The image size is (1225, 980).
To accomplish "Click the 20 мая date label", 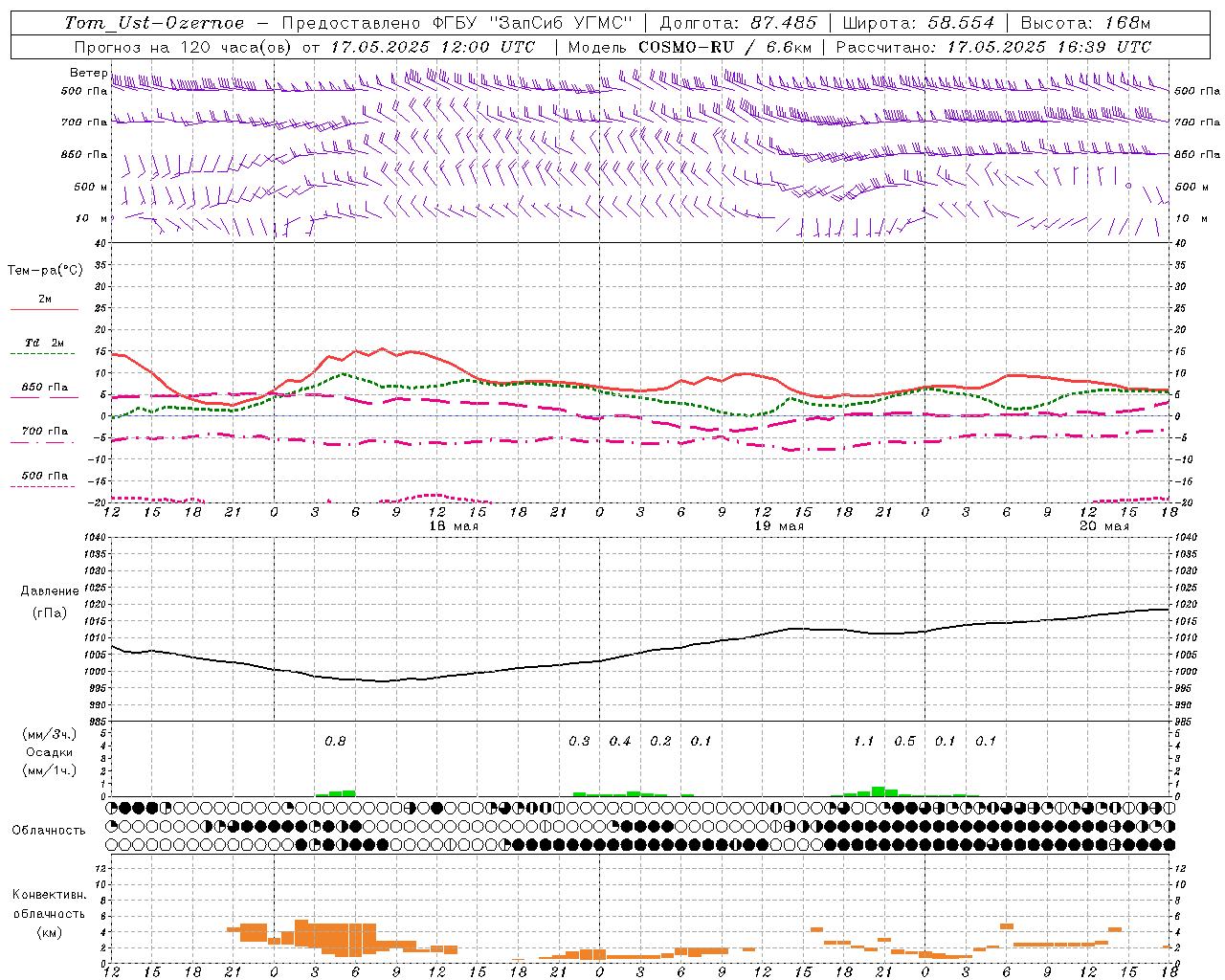I will pyautogui.click(x=1103, y=526).
